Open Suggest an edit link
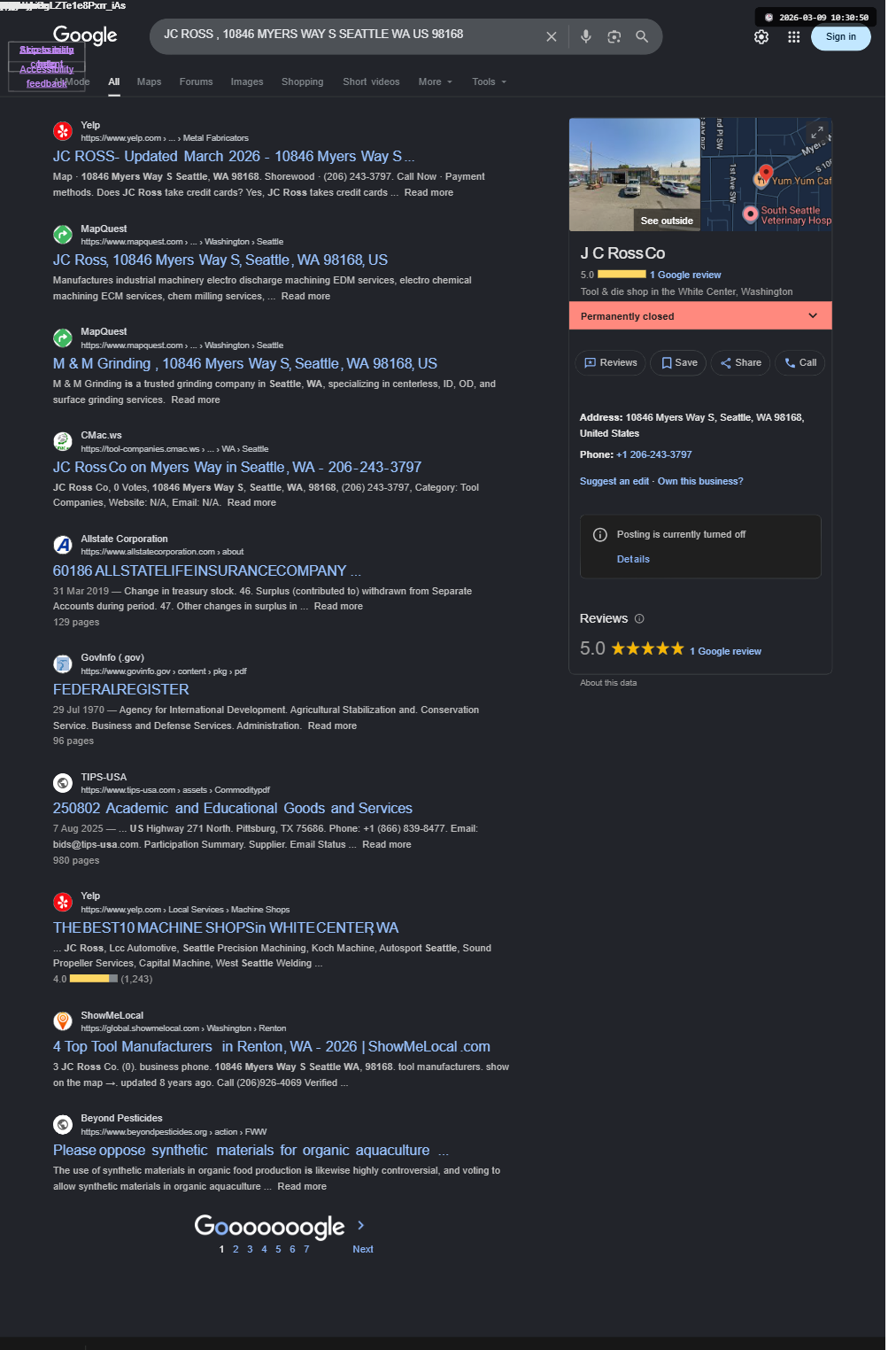This screenshot has width=896, height=1350. 614,481
